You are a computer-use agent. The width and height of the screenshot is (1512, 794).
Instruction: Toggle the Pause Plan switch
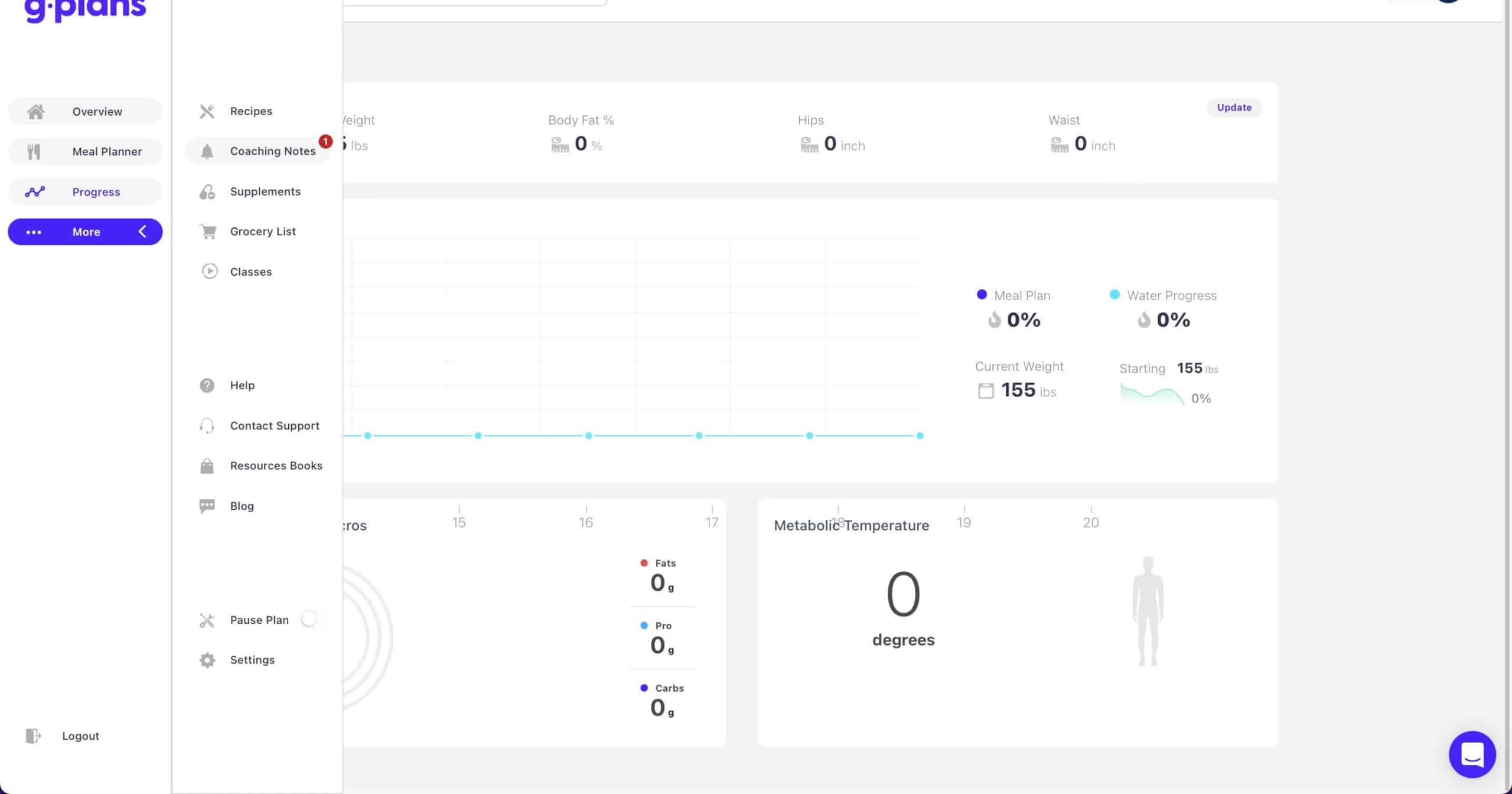(312, 619)
